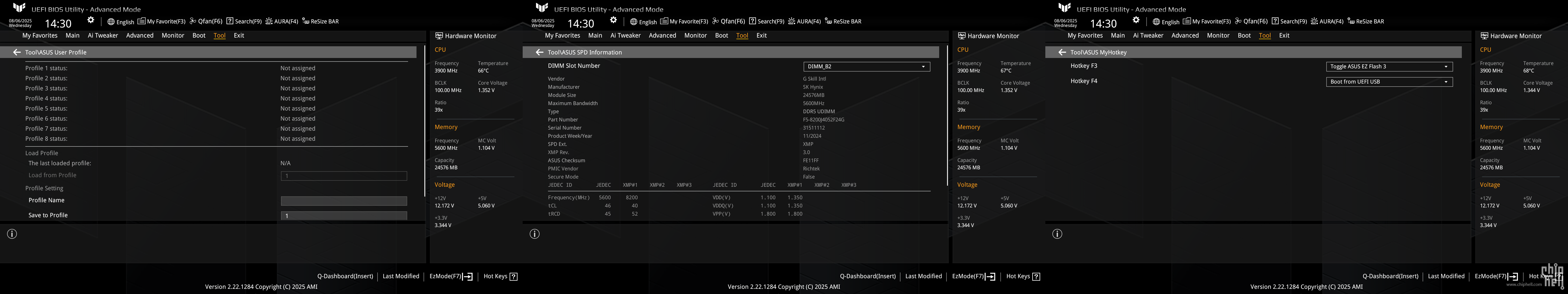The image size is (1568, 294).
Task: Select Profile 8 status row
Action: pyautogui.click(x=216, y=139)
